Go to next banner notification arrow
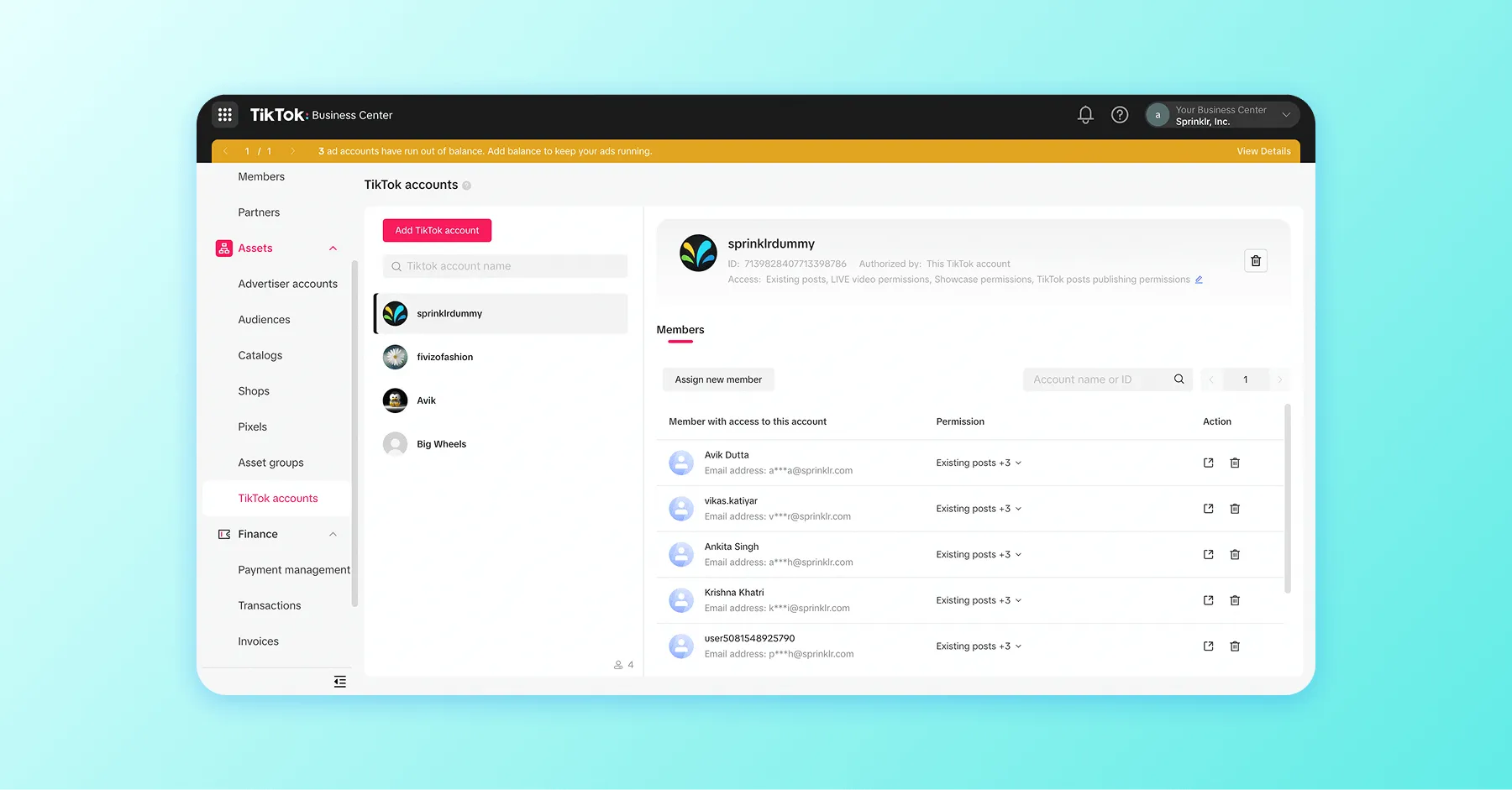 [x=292, y=151]
